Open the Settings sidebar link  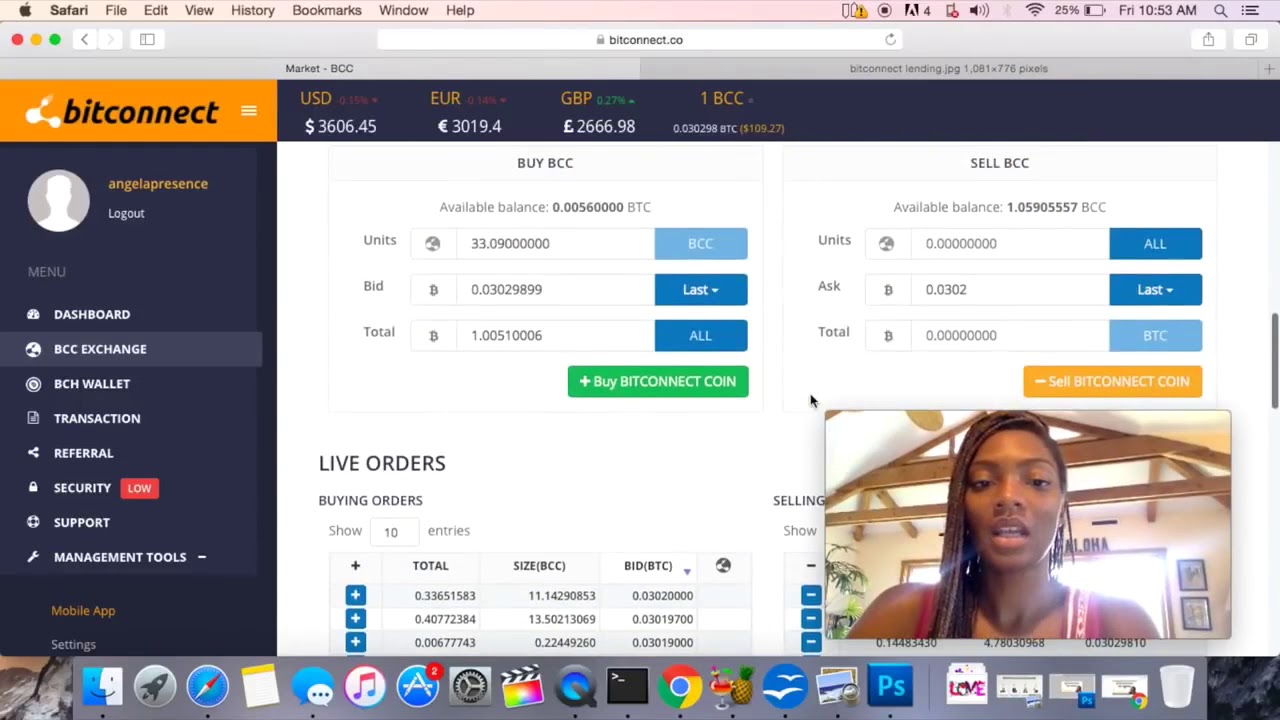click(x=73, y=645)
